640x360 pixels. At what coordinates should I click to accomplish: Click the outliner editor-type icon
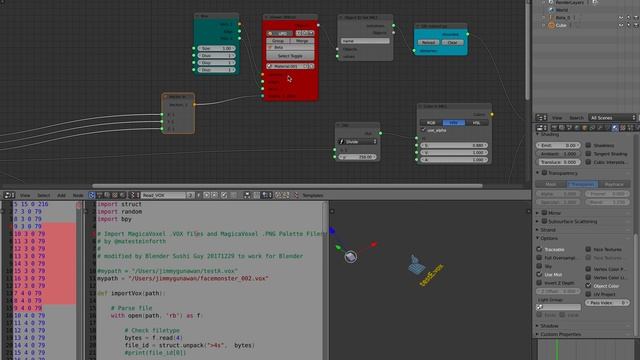click(x=541, y=118)
